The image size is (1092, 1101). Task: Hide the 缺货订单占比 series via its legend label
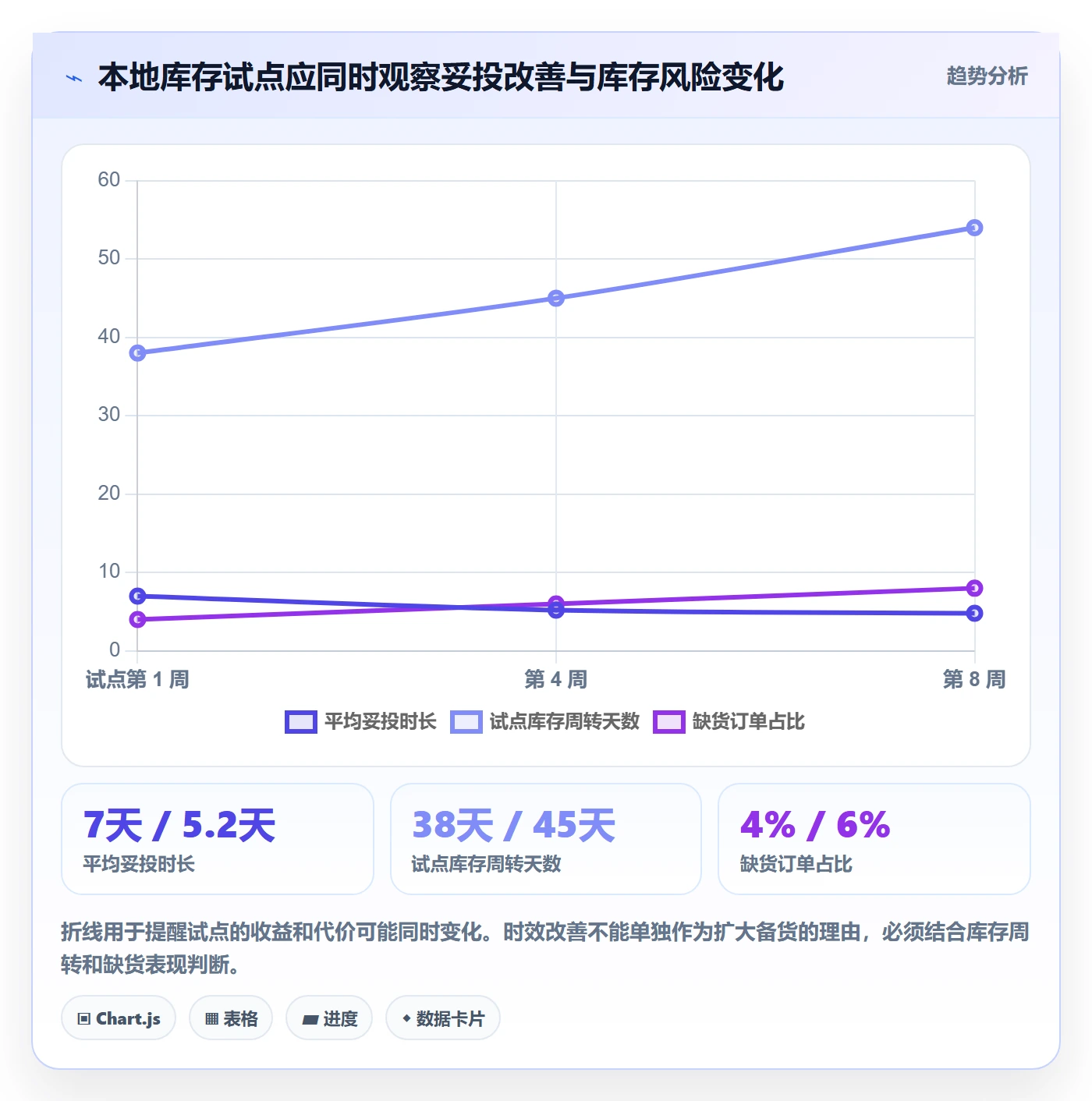[x=749, y=722]
